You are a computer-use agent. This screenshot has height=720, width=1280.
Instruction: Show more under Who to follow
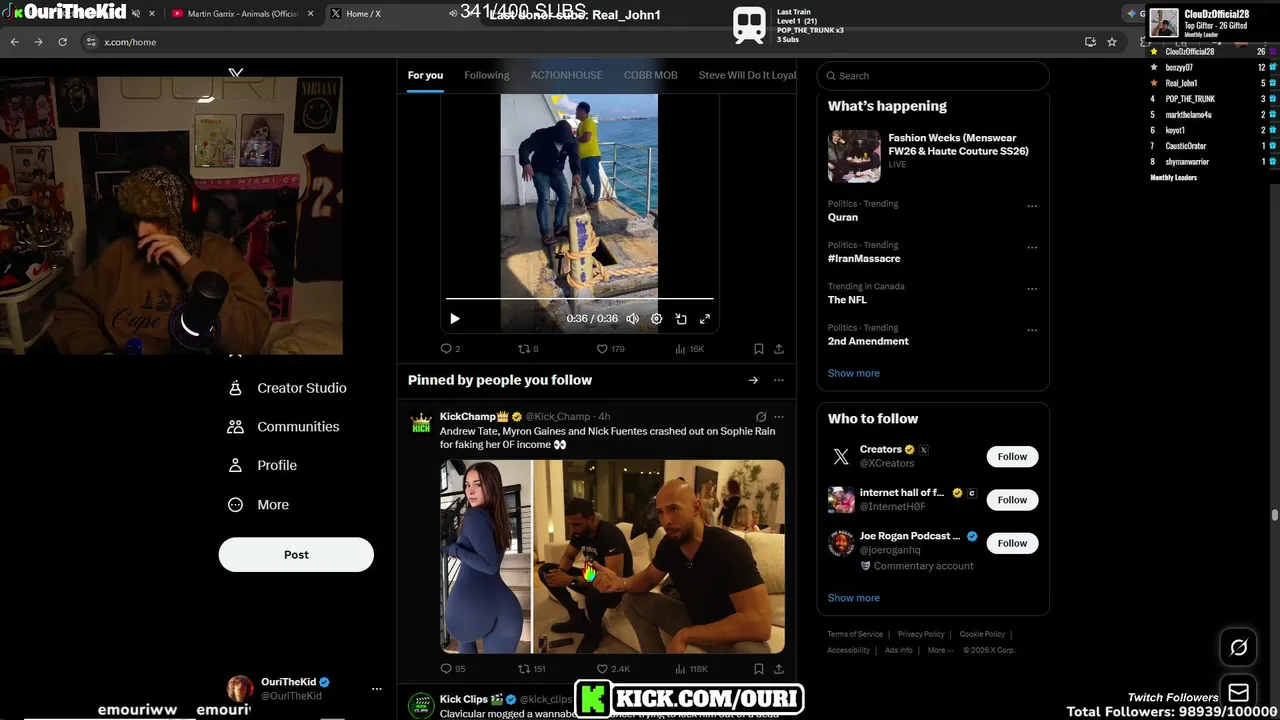pos(853,598)
